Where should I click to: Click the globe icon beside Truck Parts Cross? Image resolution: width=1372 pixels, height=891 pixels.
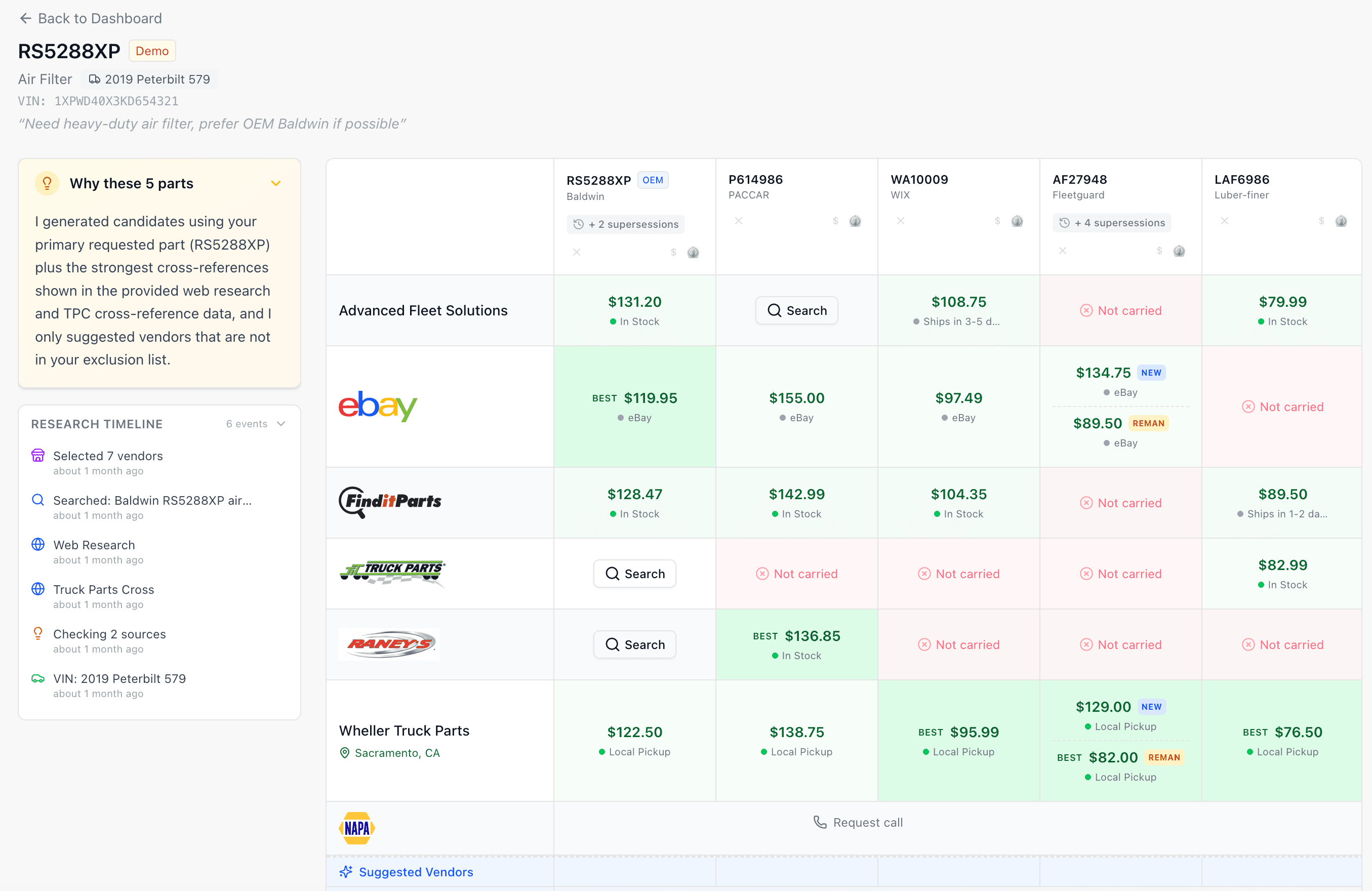pyautogui.click(x=38, y=588)
